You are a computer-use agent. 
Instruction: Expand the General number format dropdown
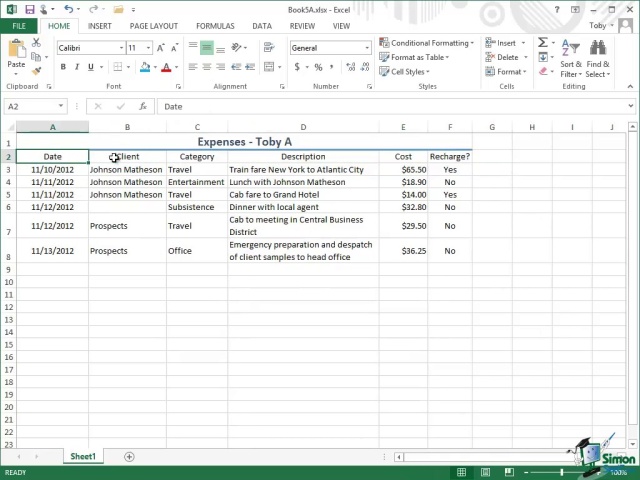[367, 48]
